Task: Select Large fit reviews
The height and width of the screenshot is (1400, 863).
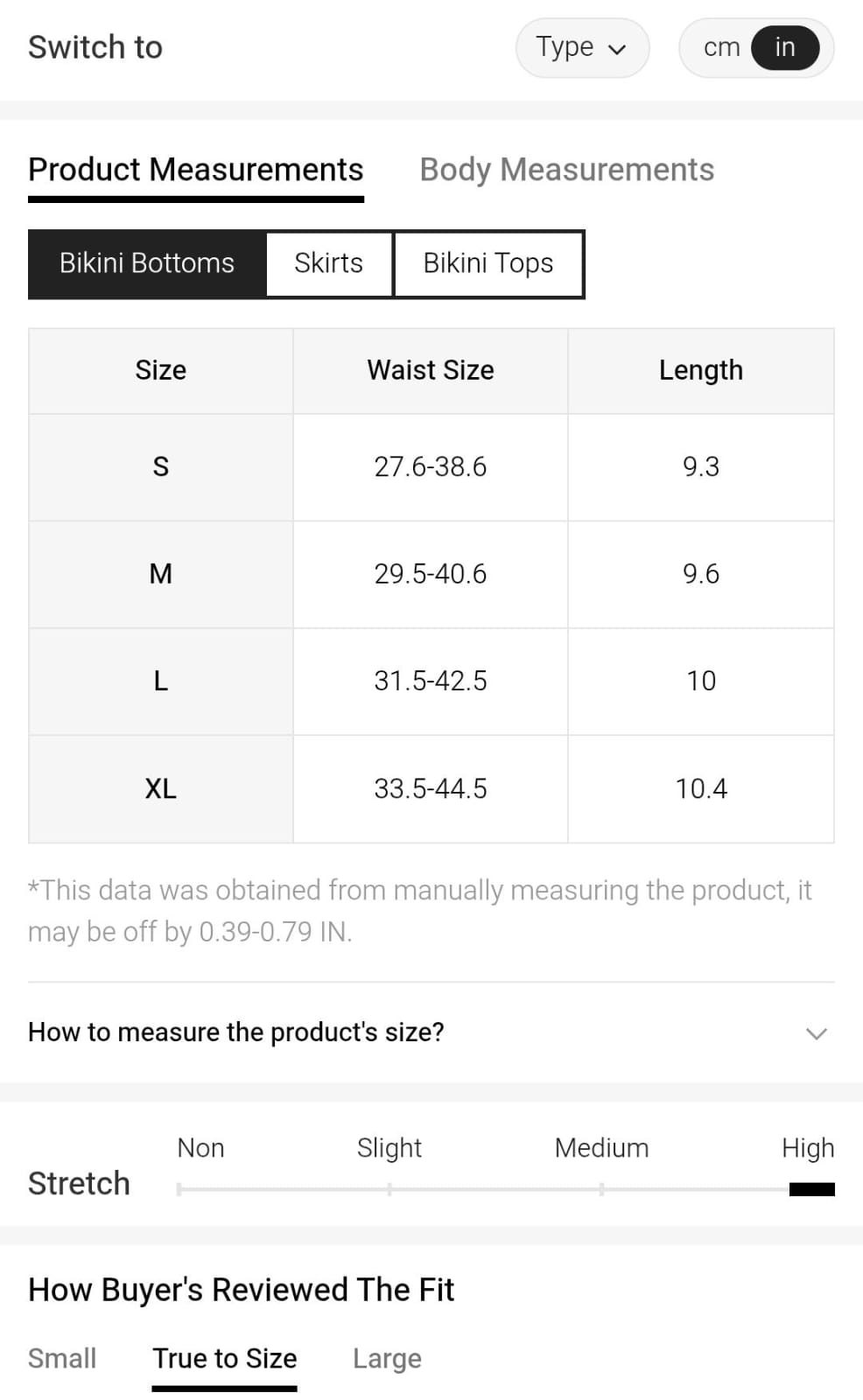Action: (387, 1358)
